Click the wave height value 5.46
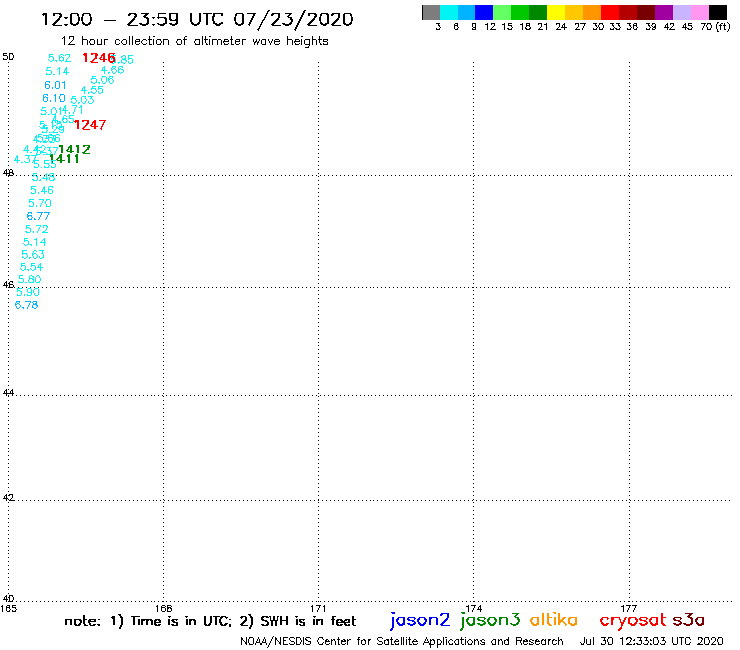This screenshot has width=740, height=650. tap(42, 190)
